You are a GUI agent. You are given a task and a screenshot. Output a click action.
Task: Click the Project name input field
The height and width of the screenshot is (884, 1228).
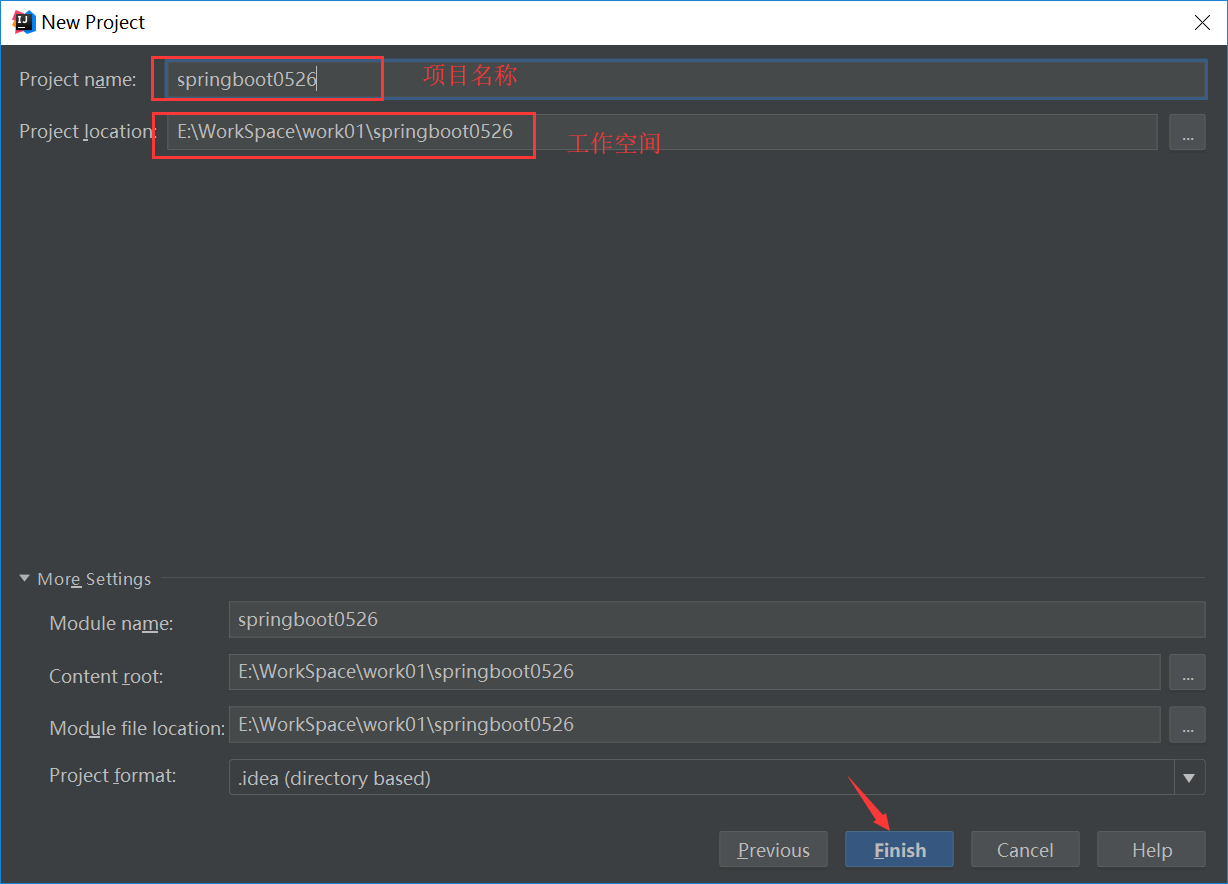[x=686, y=80]
